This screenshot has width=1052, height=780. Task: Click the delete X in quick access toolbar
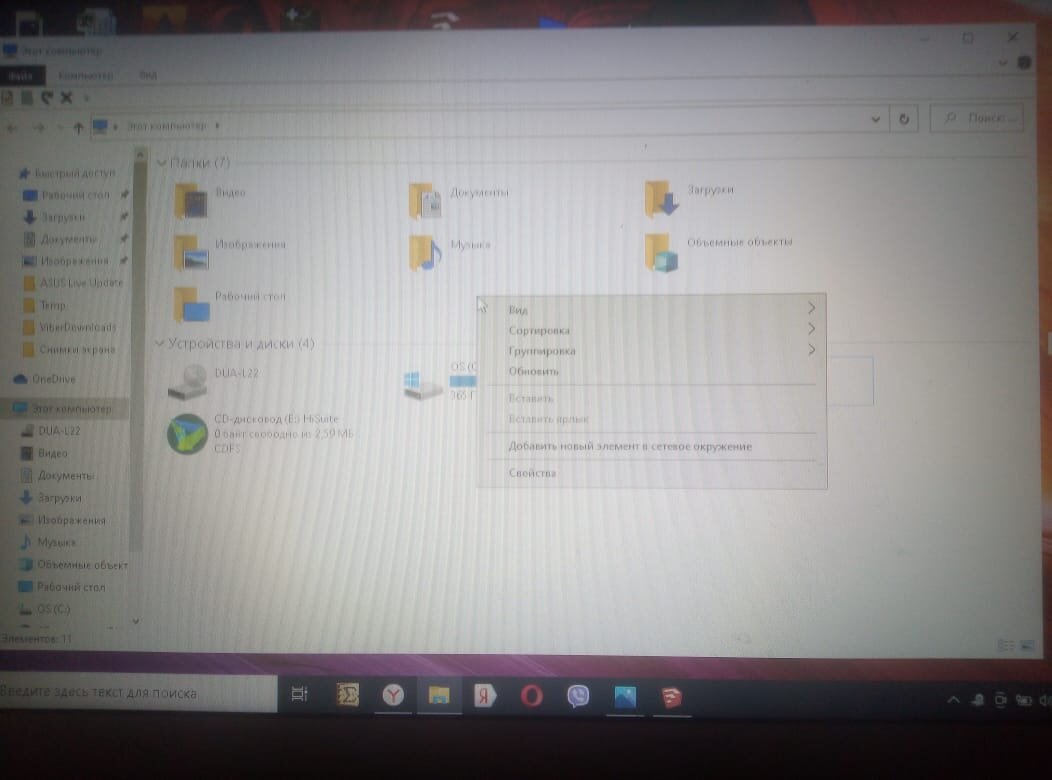tap(66, 98)
